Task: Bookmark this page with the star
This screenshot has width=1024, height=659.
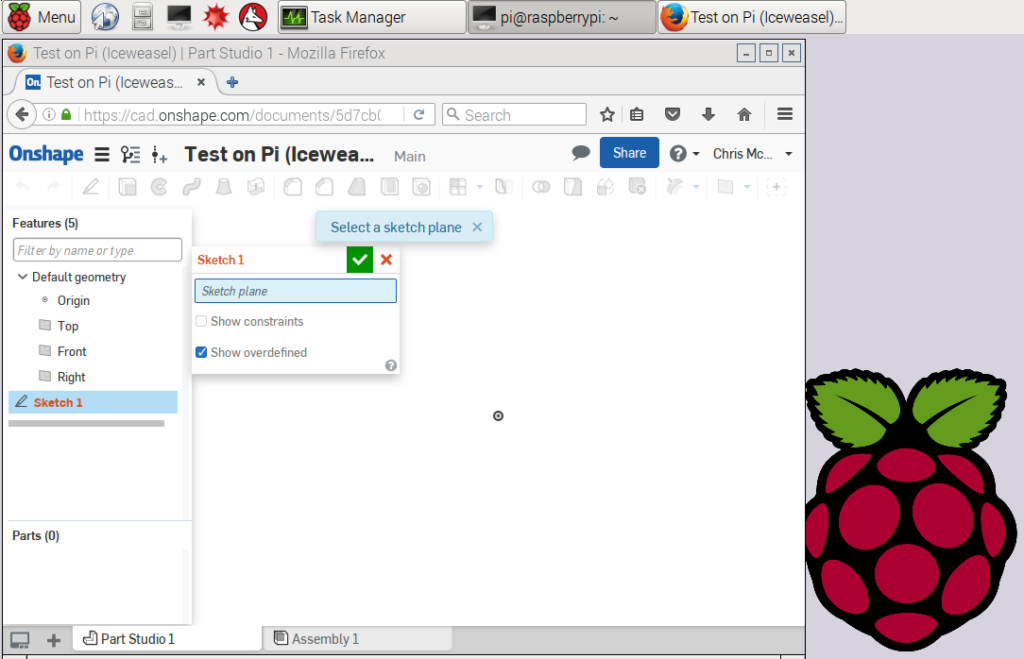Action: (x=607, y=115)
